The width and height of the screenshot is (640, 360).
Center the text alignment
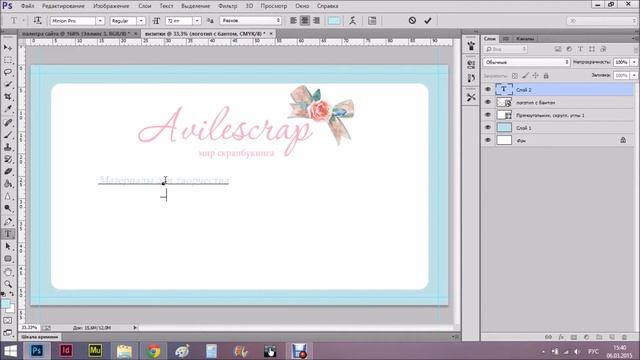point(304,20)
